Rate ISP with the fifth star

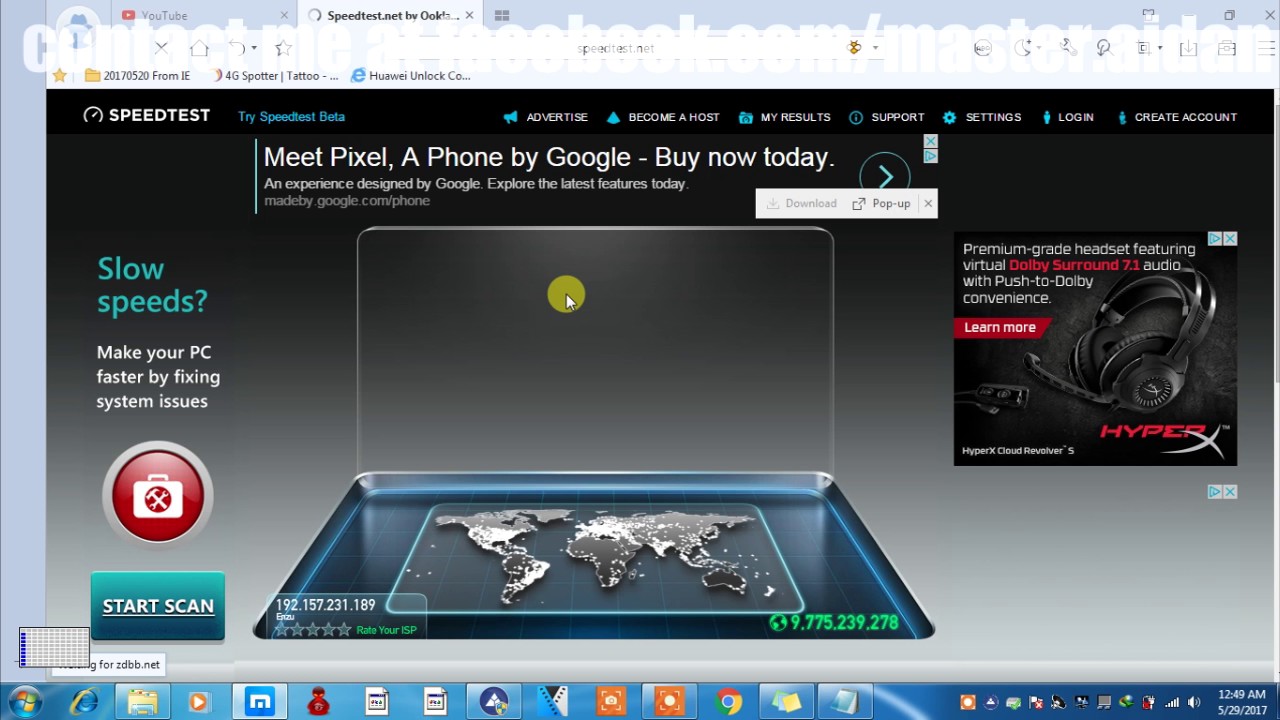(x=345, y=630)
